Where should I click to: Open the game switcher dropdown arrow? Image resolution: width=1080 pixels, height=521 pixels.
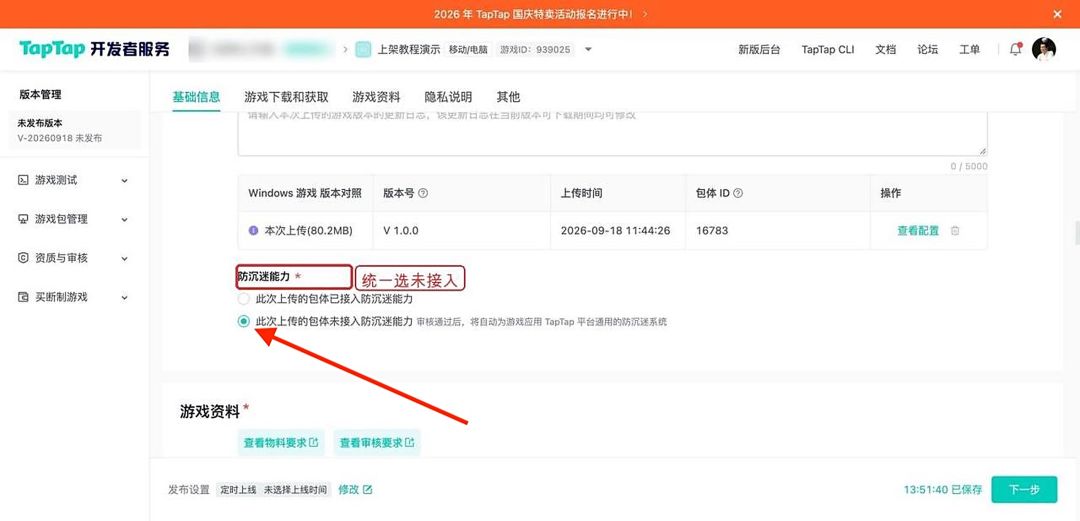click(x=588, y=50)
